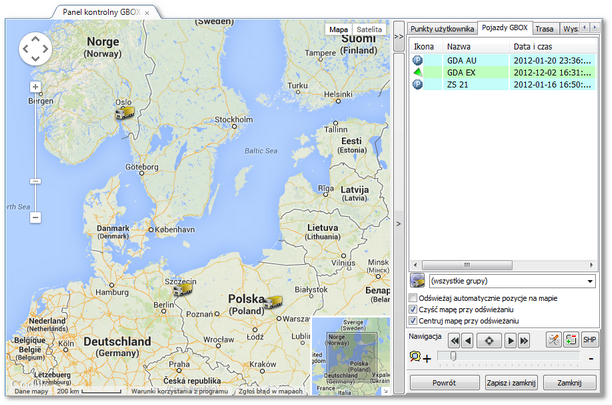Viewport: 612px width, 405px height.
Task: Click date cell 2012-12-02 16:31
Action: pyautogui.click(x=552, y=73)
